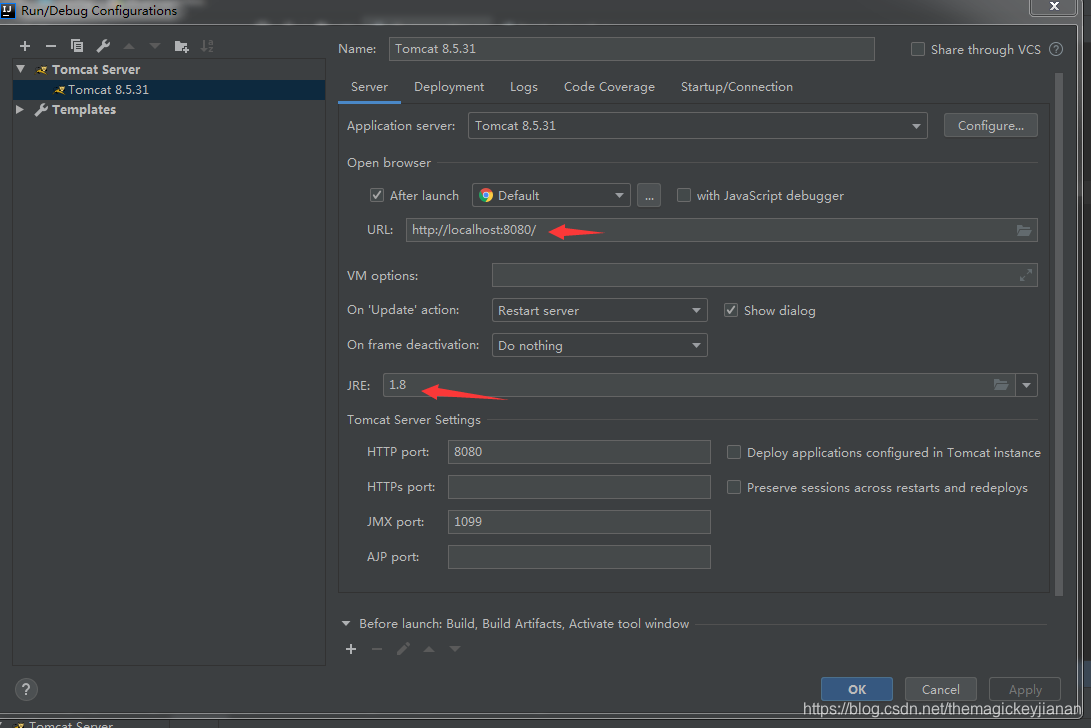This screenshot has height=728, width=1091.
Task: Click the Apply button
Action: pyautogui.click(x=1025, y=689)
